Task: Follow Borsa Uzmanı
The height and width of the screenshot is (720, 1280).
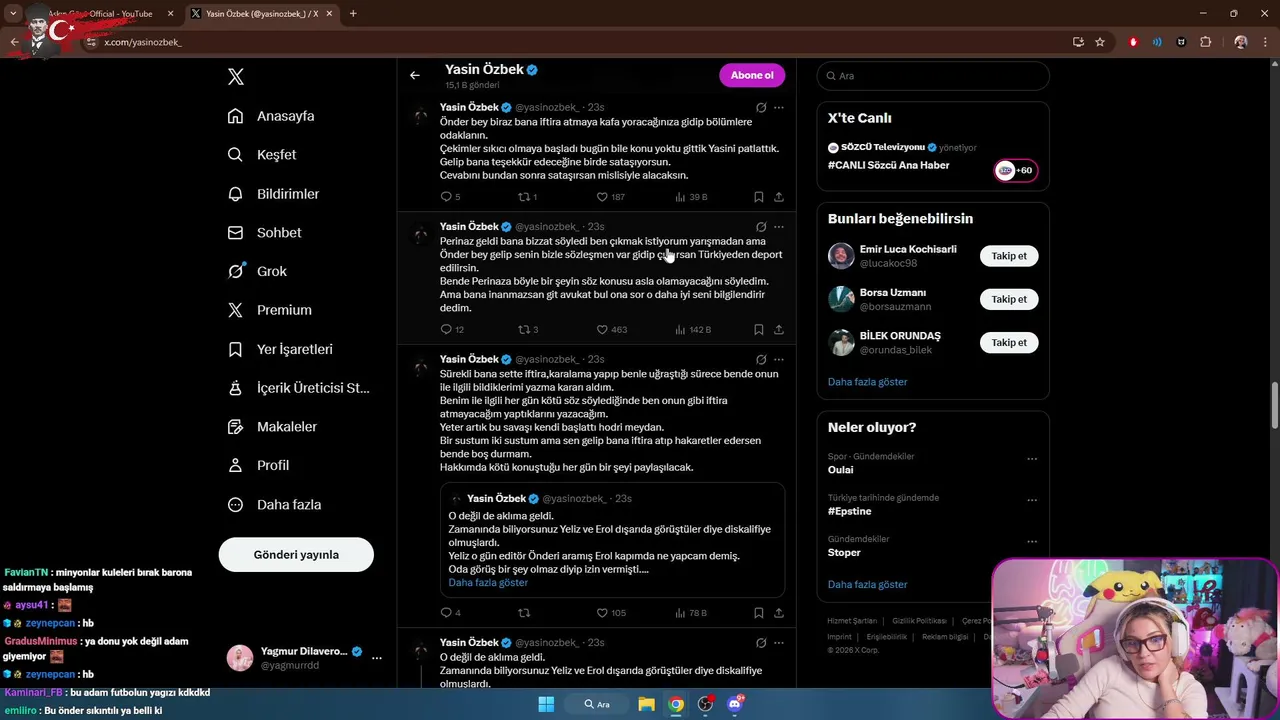Action: click(1009, 299)
